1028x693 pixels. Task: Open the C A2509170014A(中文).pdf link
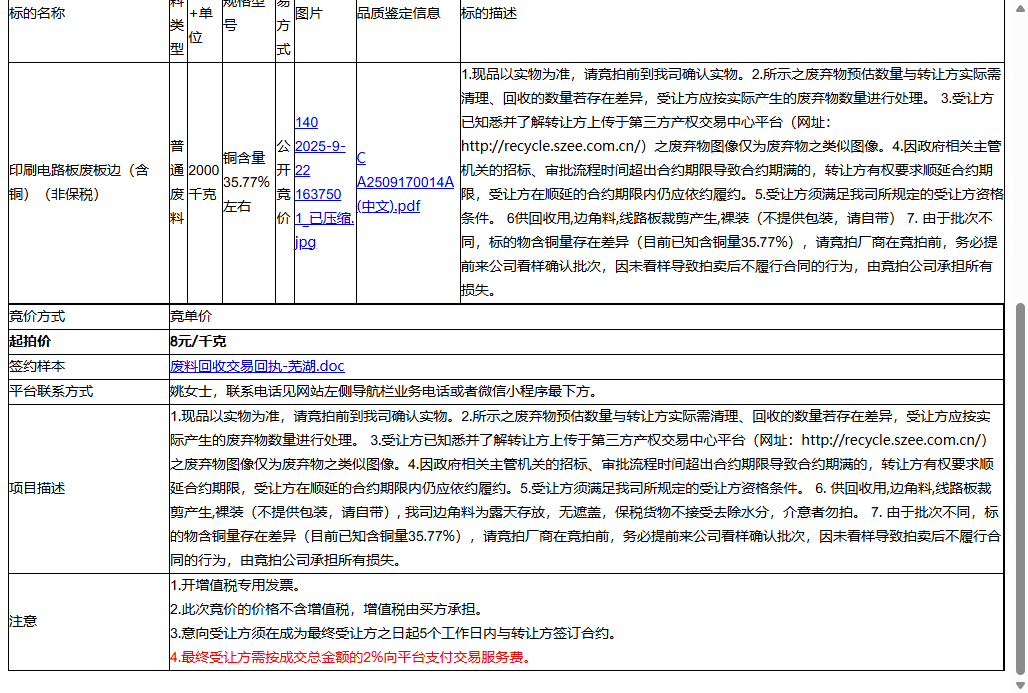(x=405, y=182)
